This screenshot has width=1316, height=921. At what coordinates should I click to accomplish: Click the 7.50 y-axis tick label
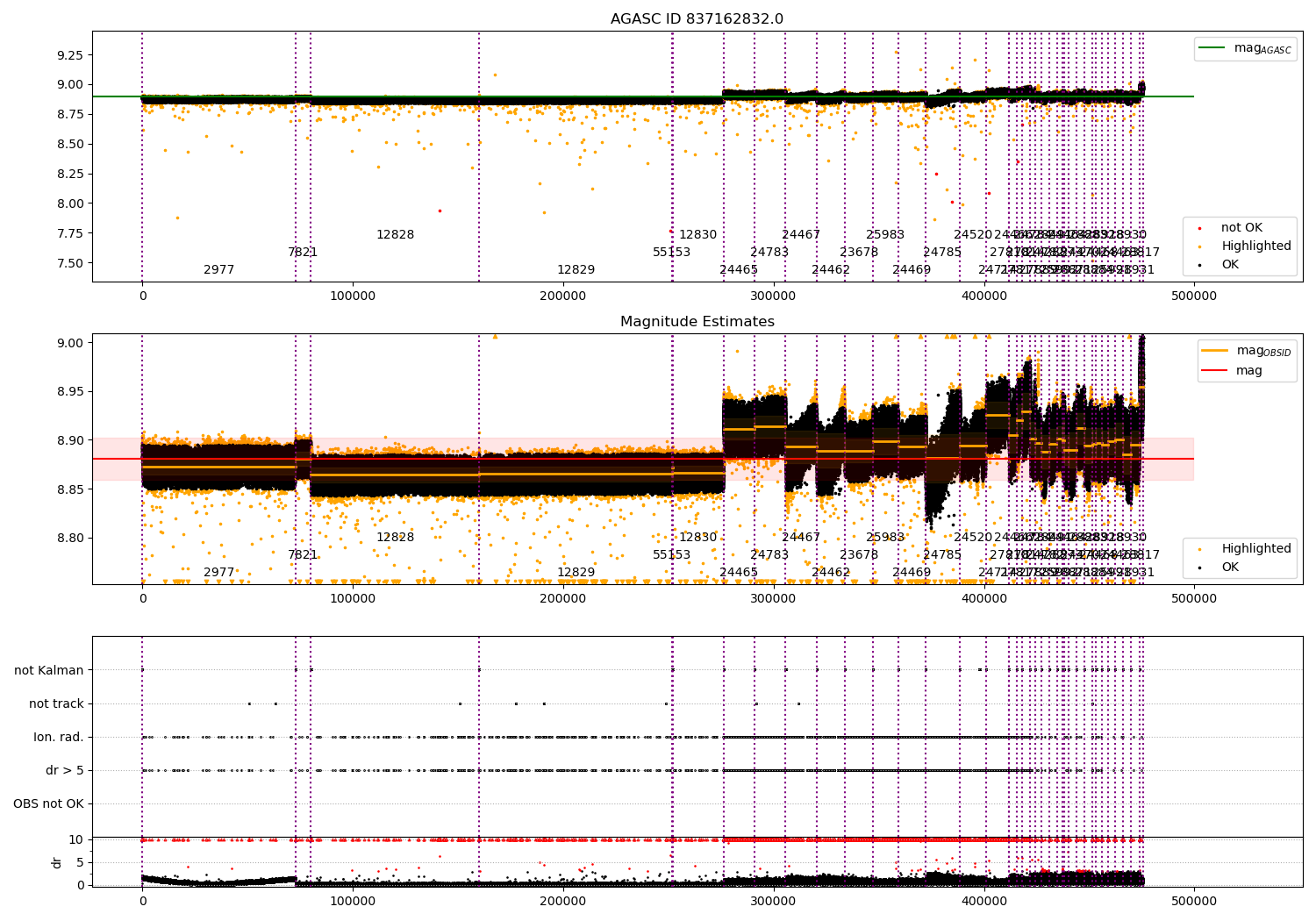coord(68,264)
